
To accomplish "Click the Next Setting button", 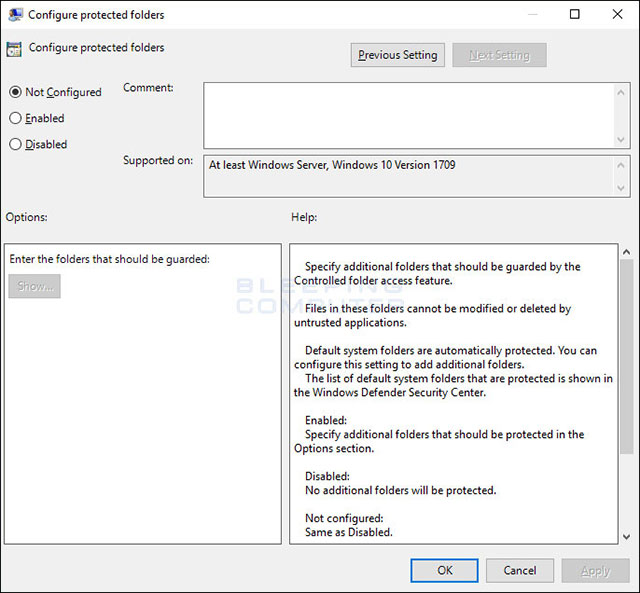I will pyautogui.click(x=499, y=55).
